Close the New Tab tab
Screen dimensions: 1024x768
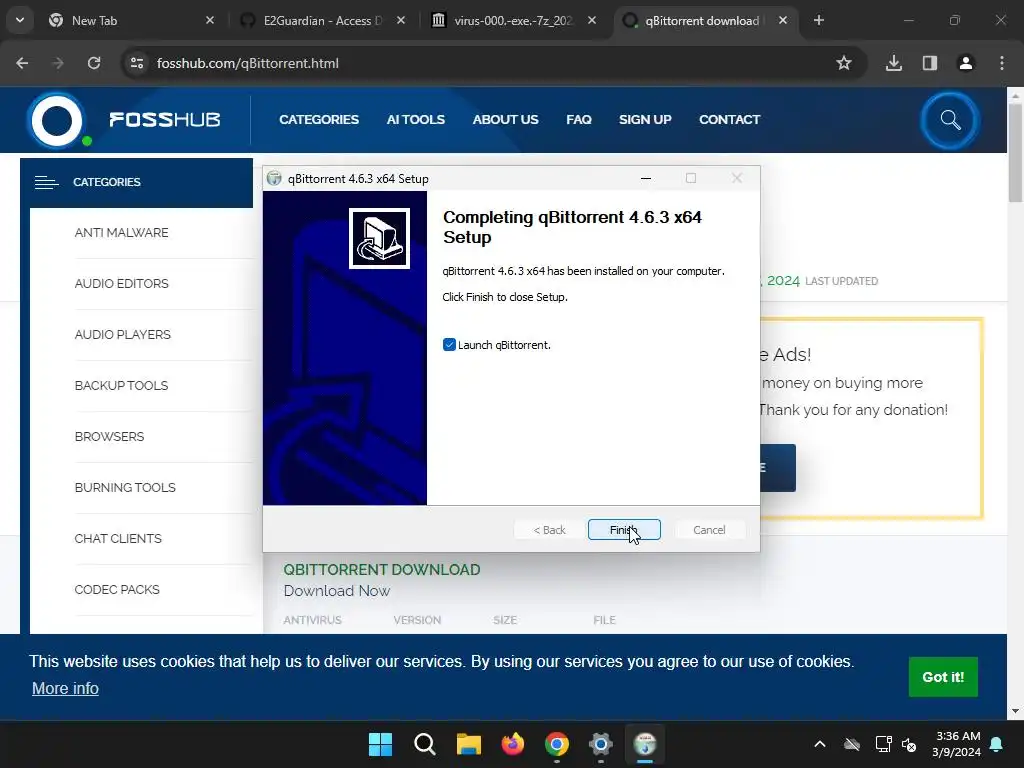click(210, 20)
